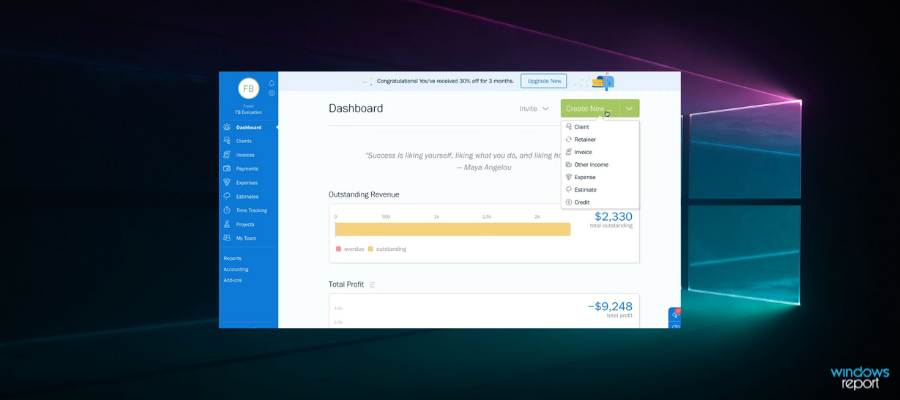Select the Expenses icon in the sidebar
The width and height of the screenshot is (900, 400).
227,182
